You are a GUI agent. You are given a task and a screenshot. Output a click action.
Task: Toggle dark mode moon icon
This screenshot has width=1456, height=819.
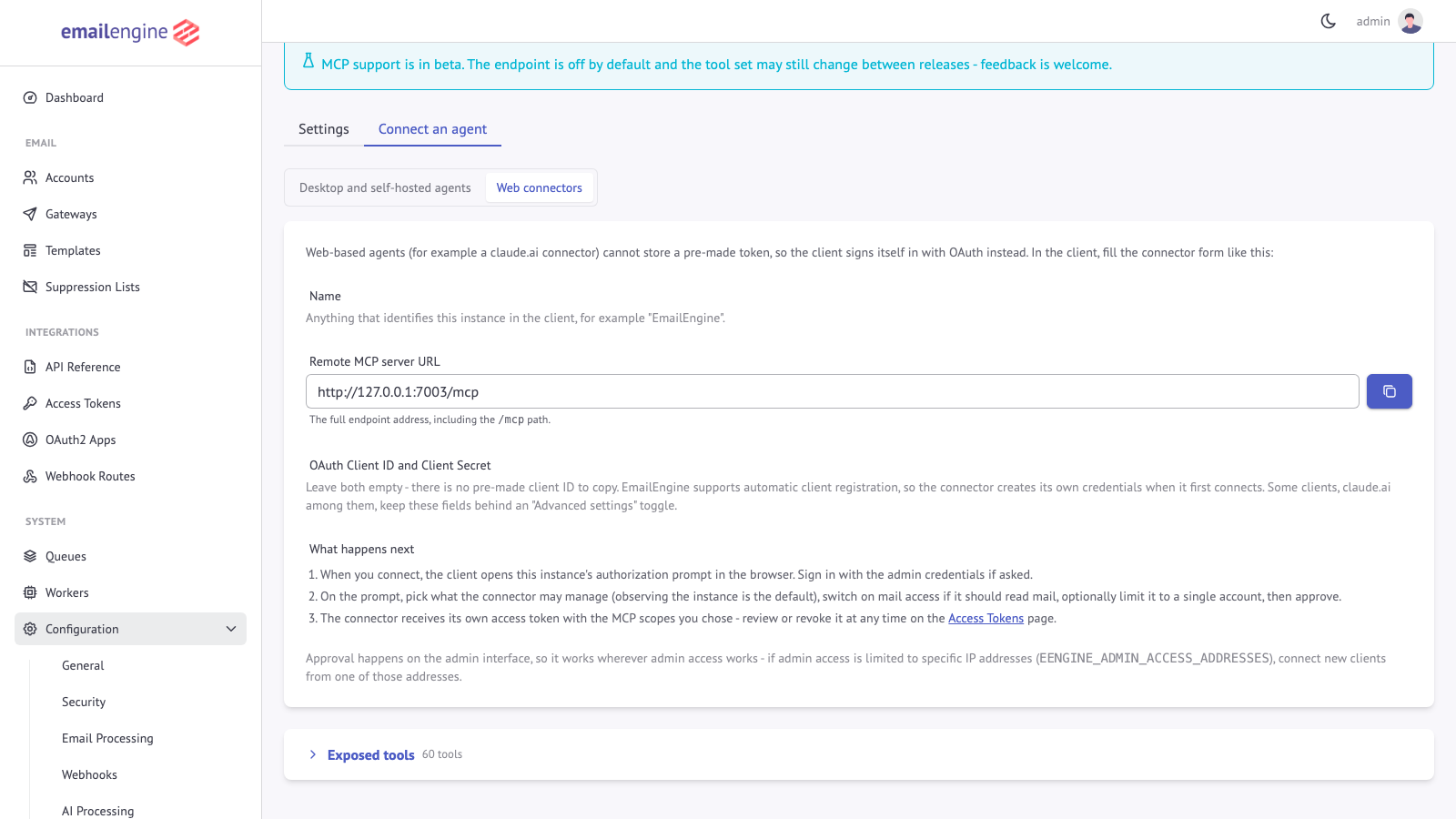coord(1329,21)
